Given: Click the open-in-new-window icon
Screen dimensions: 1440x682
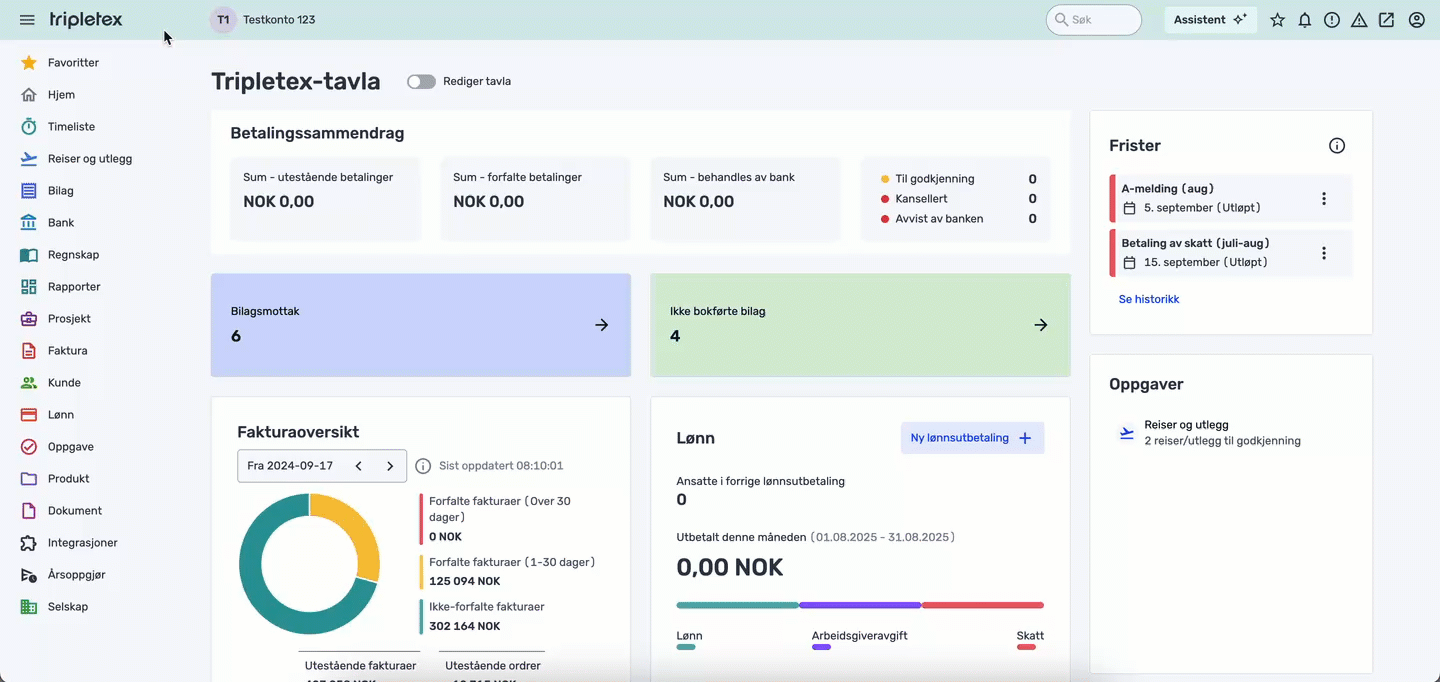Looking at the screenshot, I should point(1386,20).
